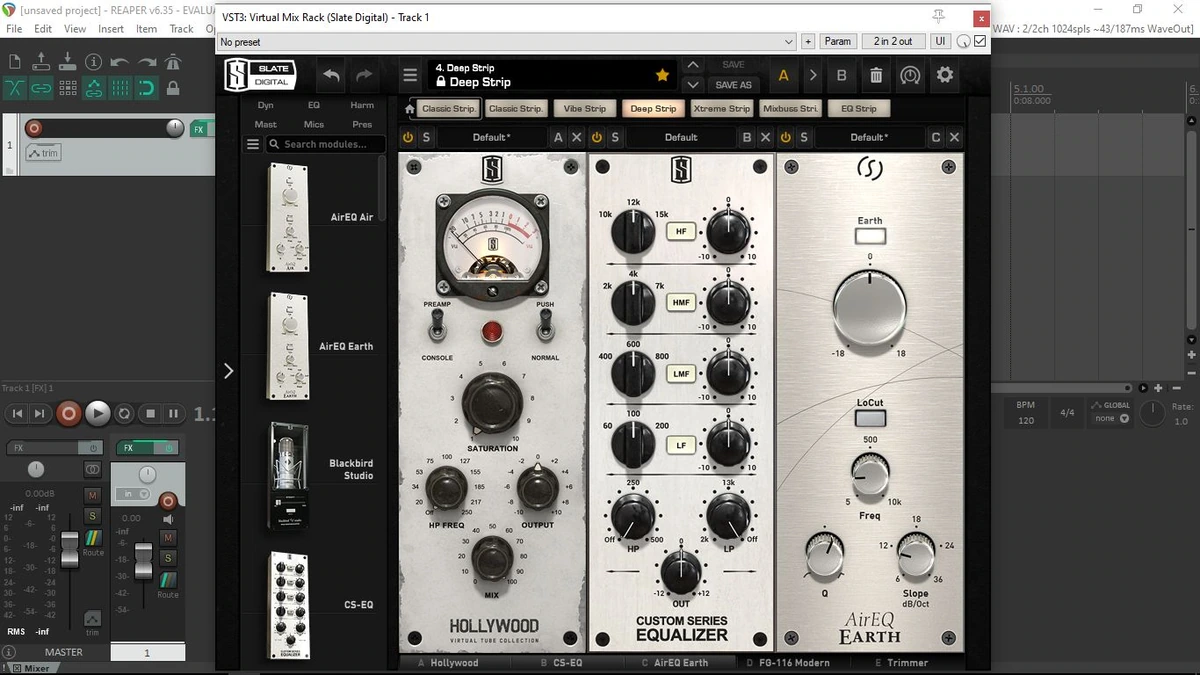This screenshot has height=675, width=1200.
Task: Click the SAVE AS button
Action: [x=733, y=85]
